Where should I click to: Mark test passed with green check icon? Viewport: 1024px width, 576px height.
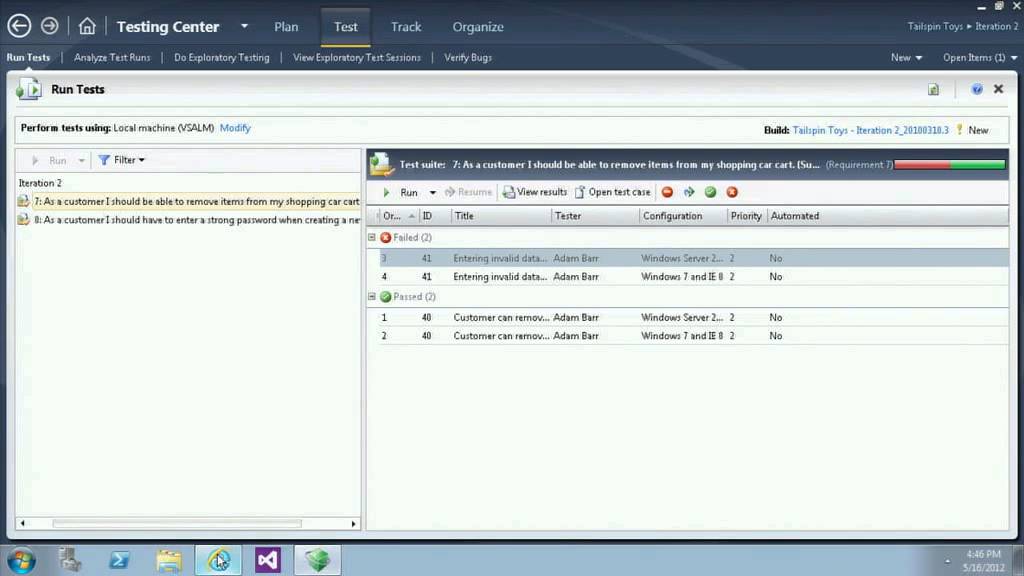point(711,192)
